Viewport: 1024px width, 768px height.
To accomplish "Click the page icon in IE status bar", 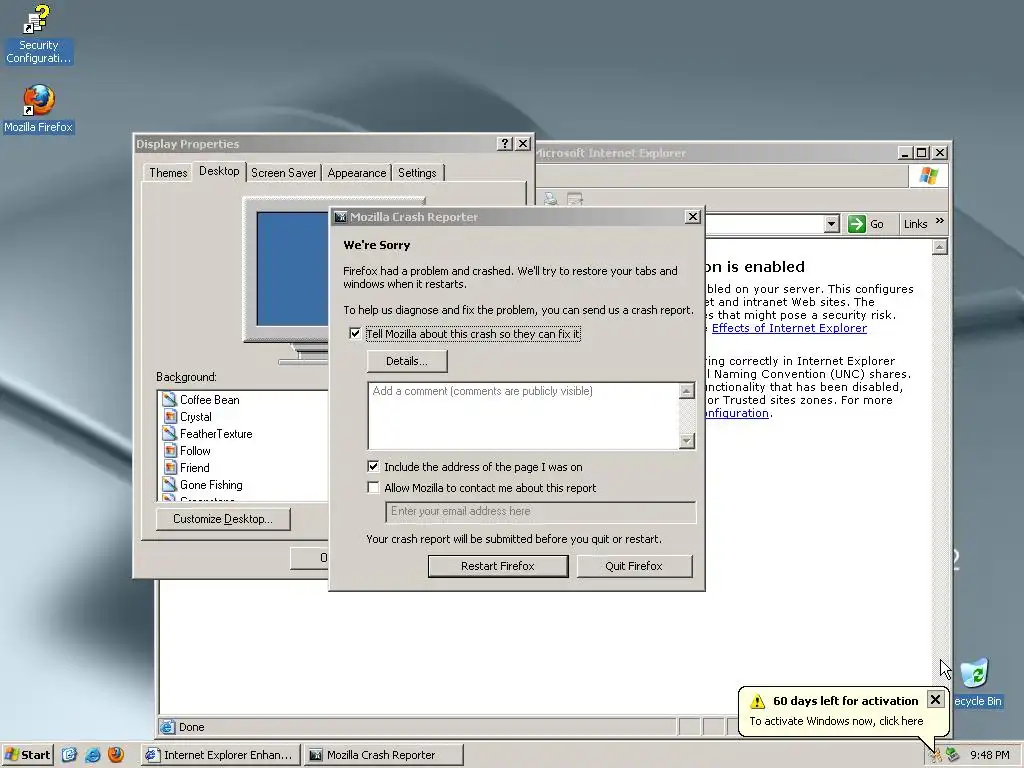I will (167, 727).
